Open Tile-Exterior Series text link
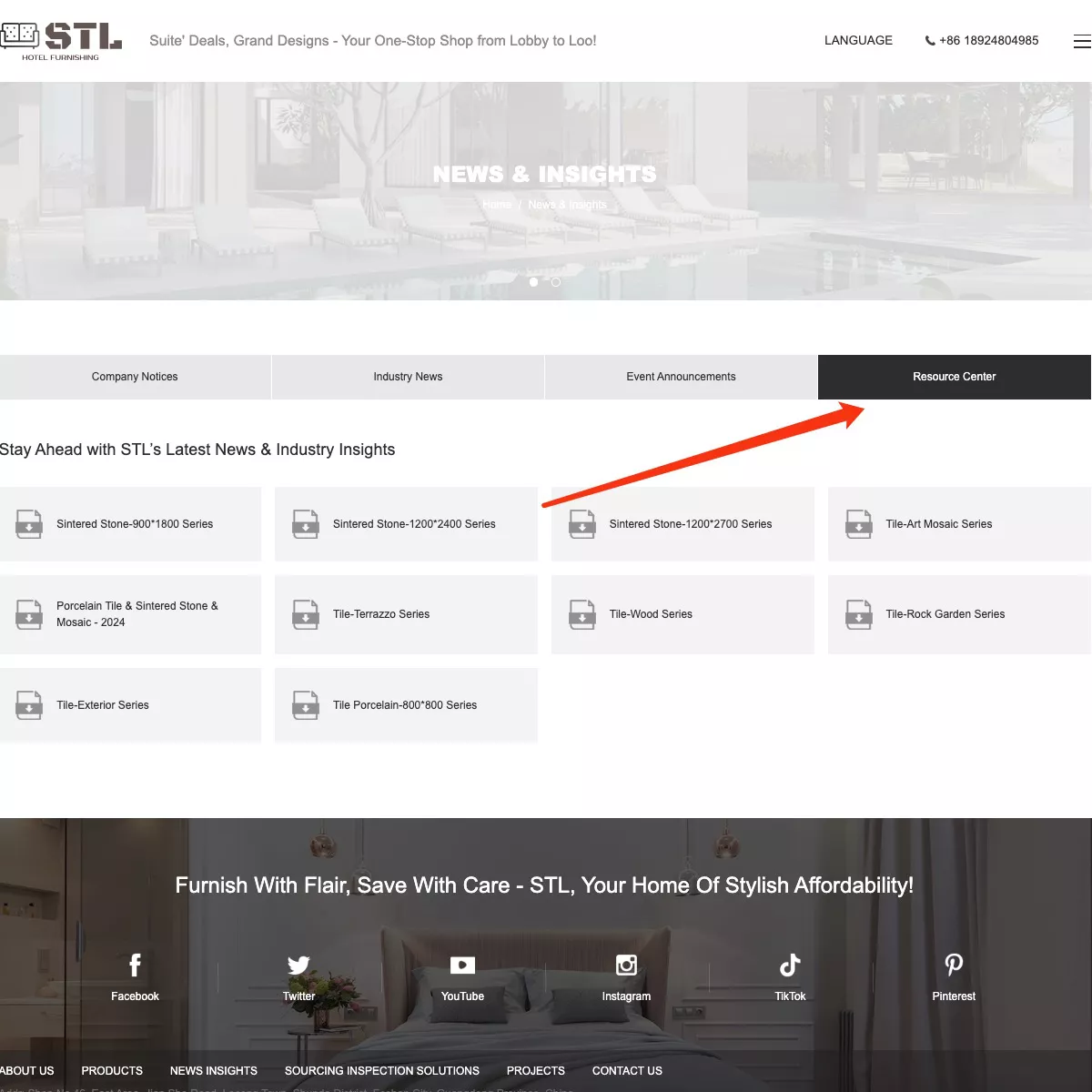 pyautogui.click(x=103, y=705)
